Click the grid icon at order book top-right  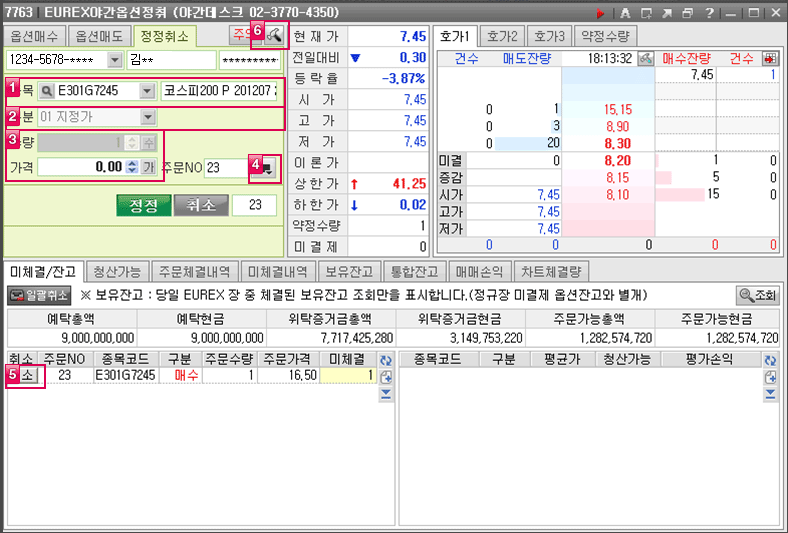click(769, 58)
